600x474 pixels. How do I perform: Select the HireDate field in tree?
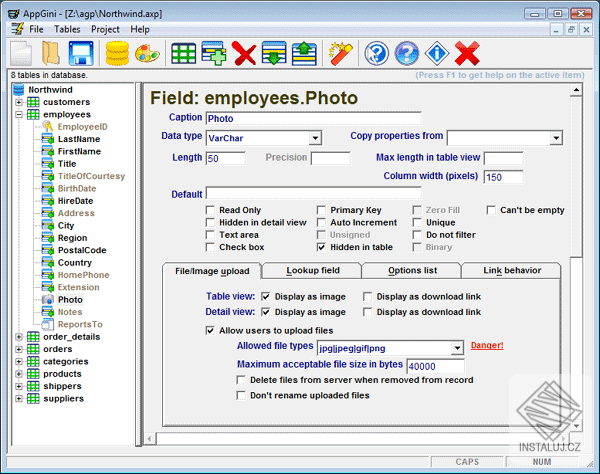point(75,201)
